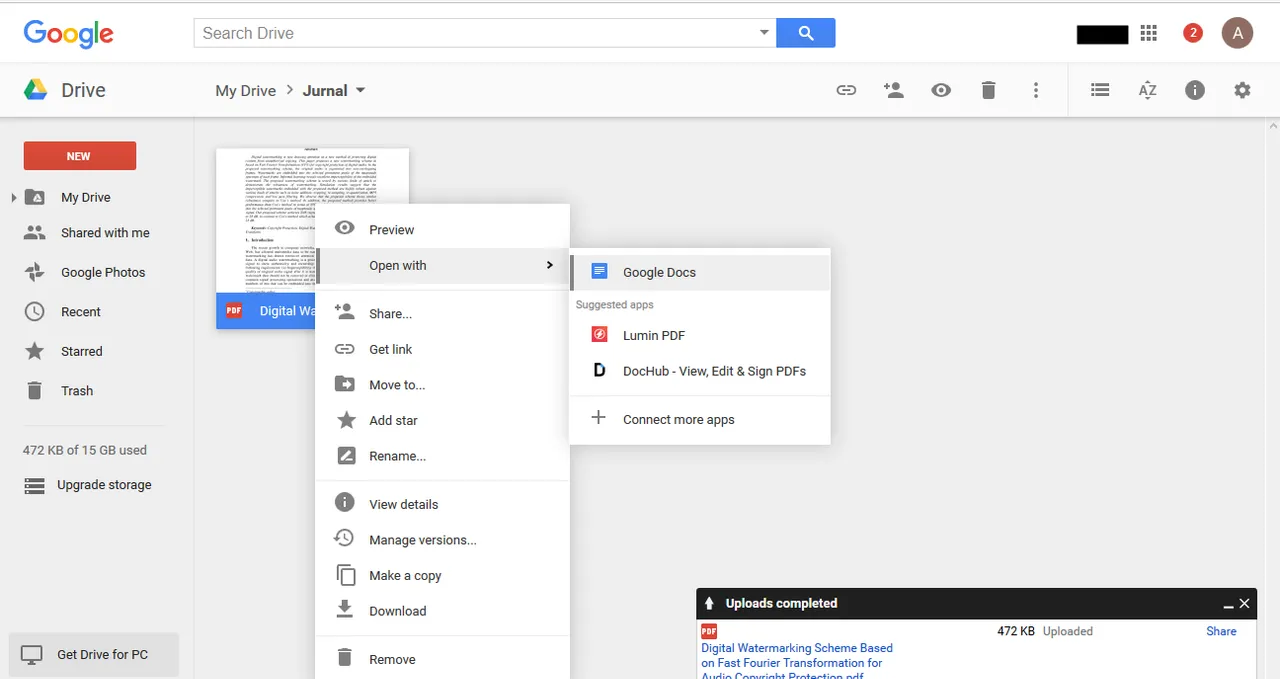Viewport: 1280px width, 679px height.
Task: Open the account avatar A
Action: 1237,33
